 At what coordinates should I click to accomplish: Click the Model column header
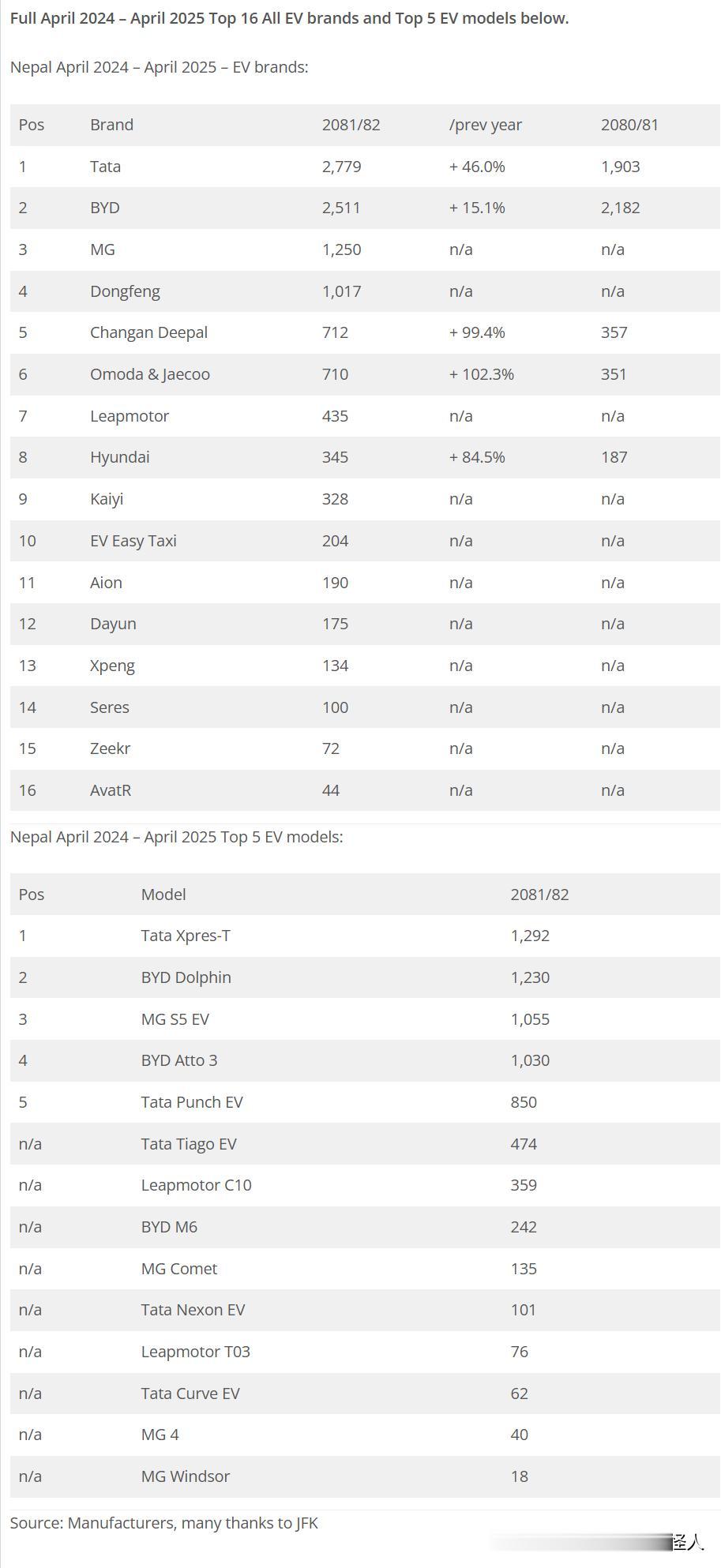(163, 895)
